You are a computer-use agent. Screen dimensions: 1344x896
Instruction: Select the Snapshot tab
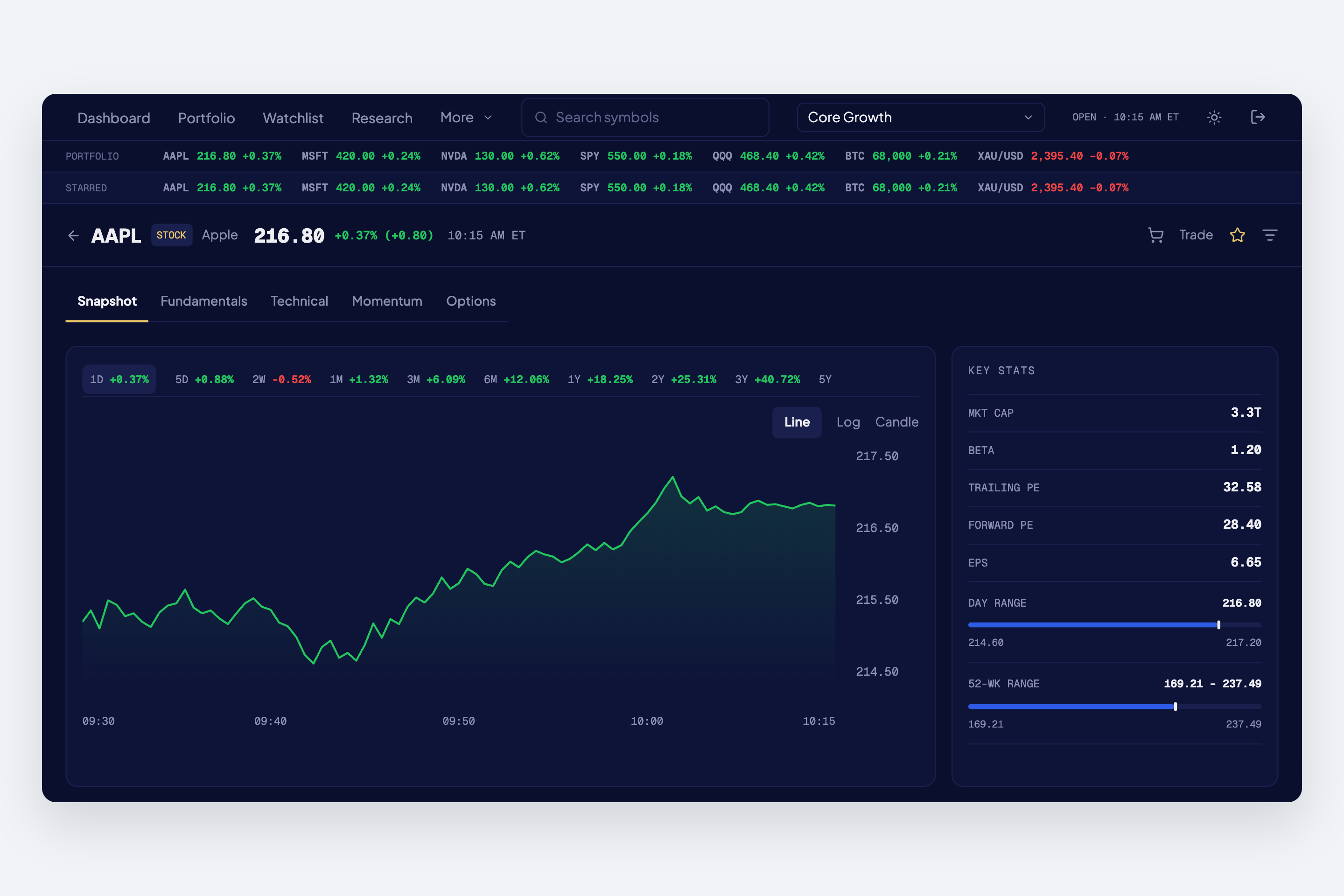107,301
